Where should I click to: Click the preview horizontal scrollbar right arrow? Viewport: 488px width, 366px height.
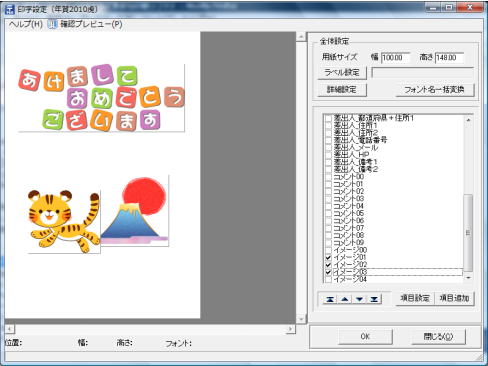pos(290,329)
